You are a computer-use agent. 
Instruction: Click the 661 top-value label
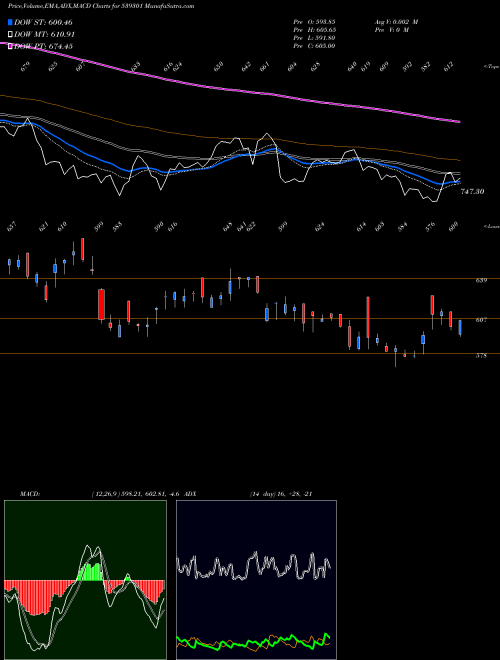click(x=265, y=67)
